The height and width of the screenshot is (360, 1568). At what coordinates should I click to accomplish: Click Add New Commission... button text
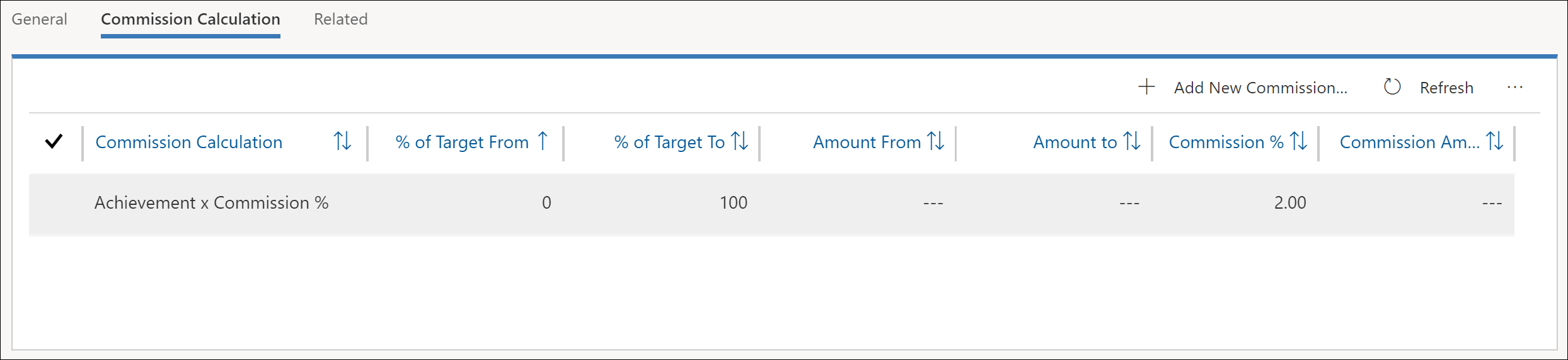pos(1260,88)
